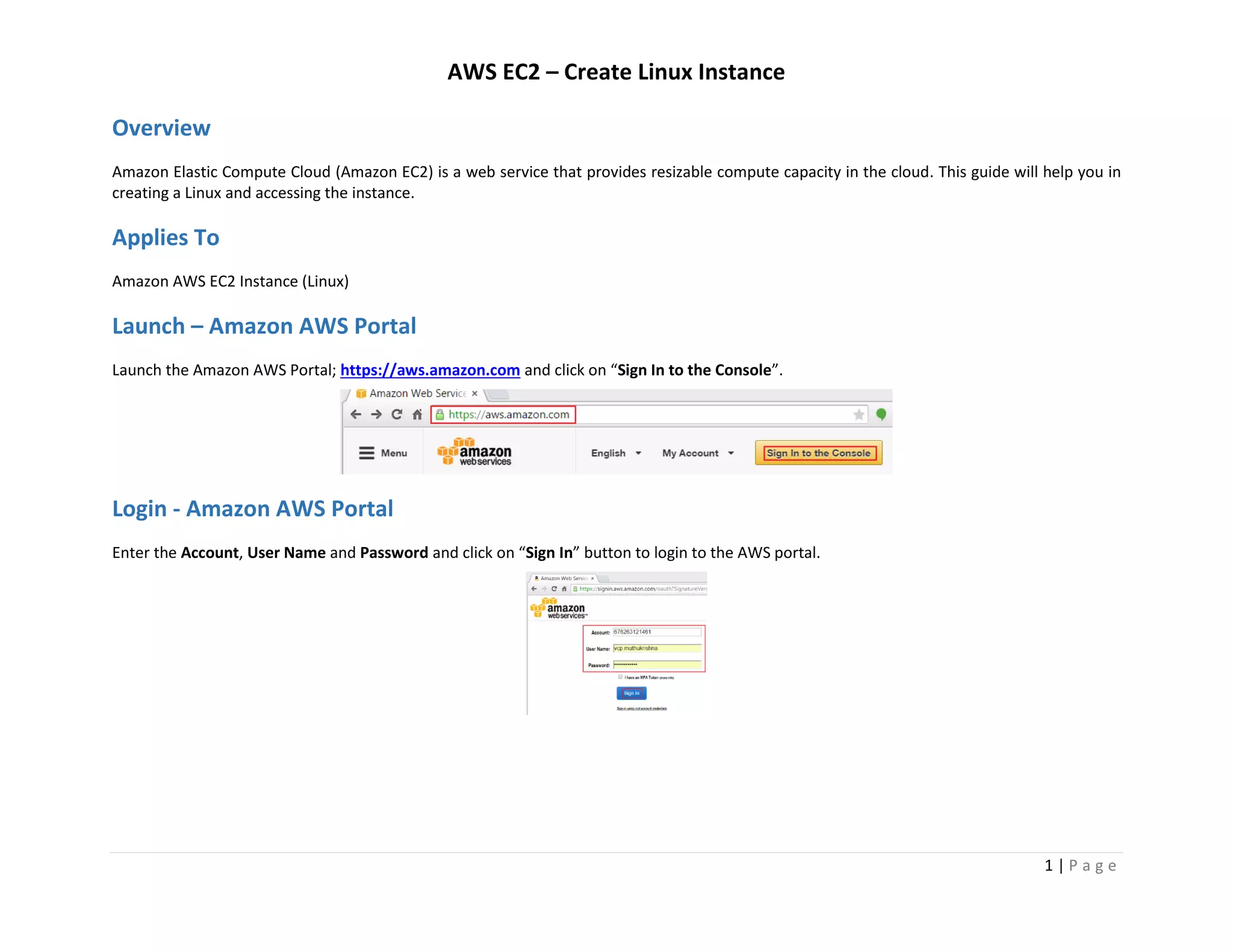Close the Amazon Web Services tab in upper screenshot
The width and height of the screenshot is (1233, 952).
(474, 394)
